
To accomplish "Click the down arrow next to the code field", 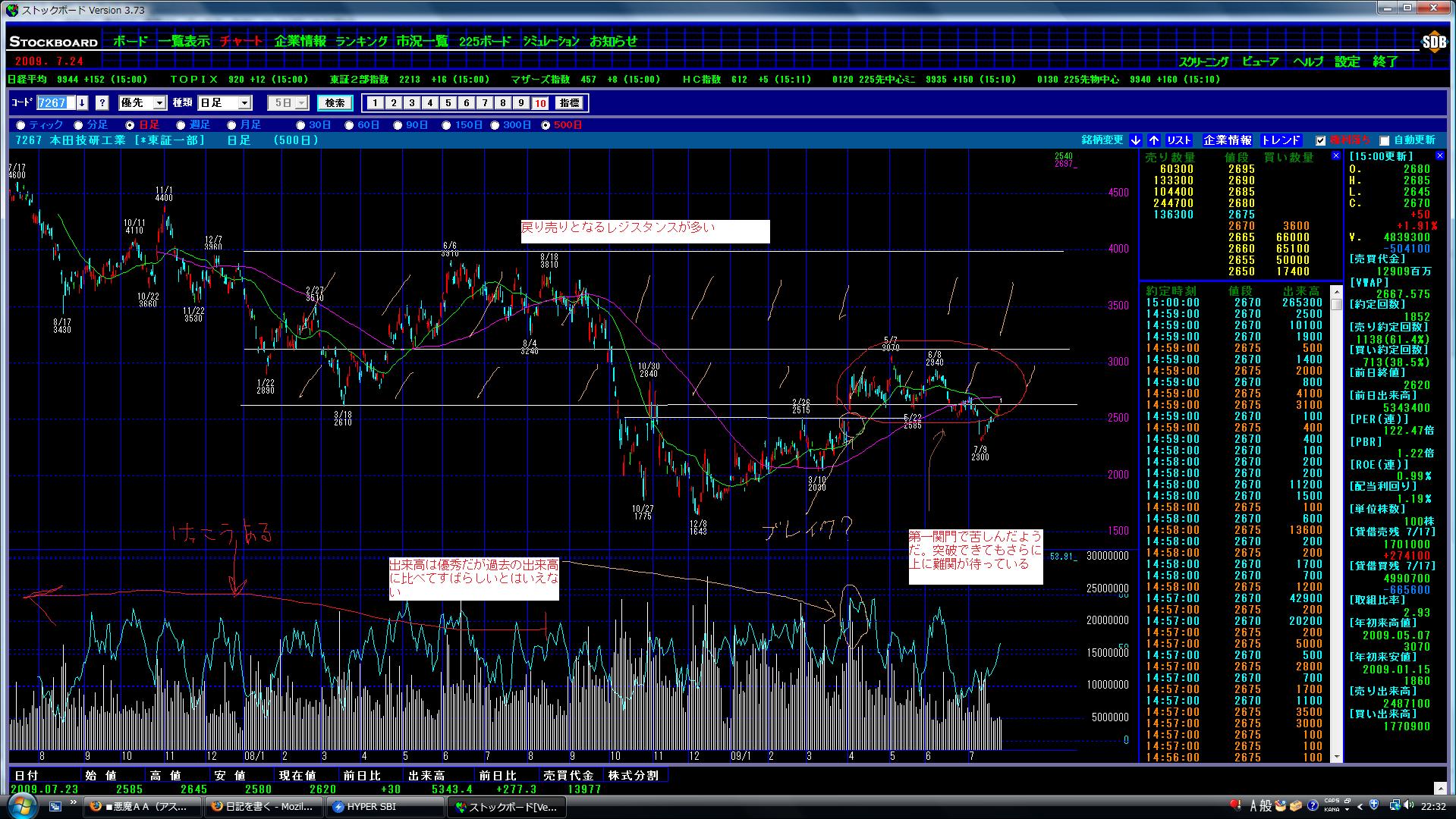I will click(x=82, y=103).
